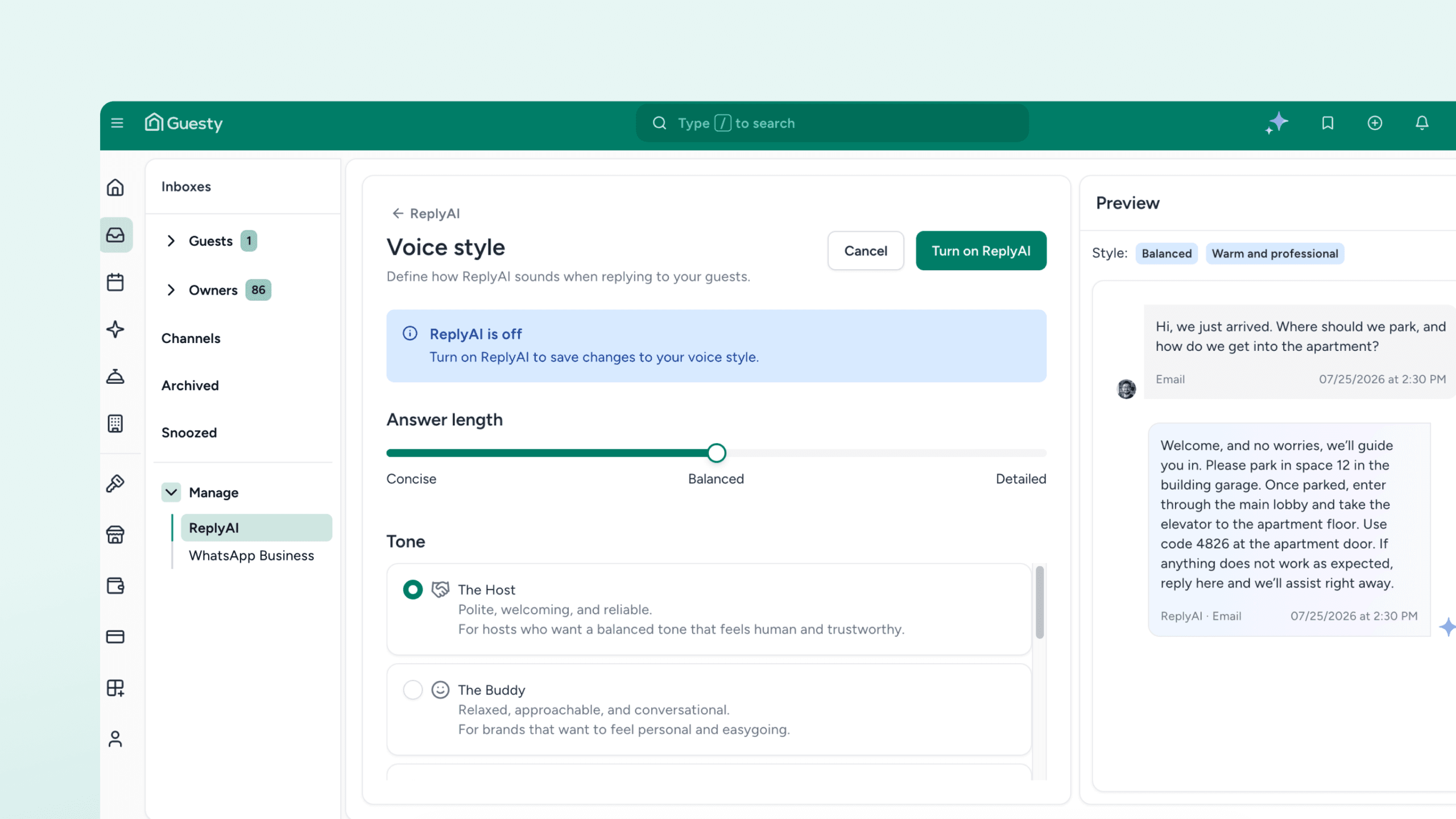Open Archived inbox item

point(190,386)
